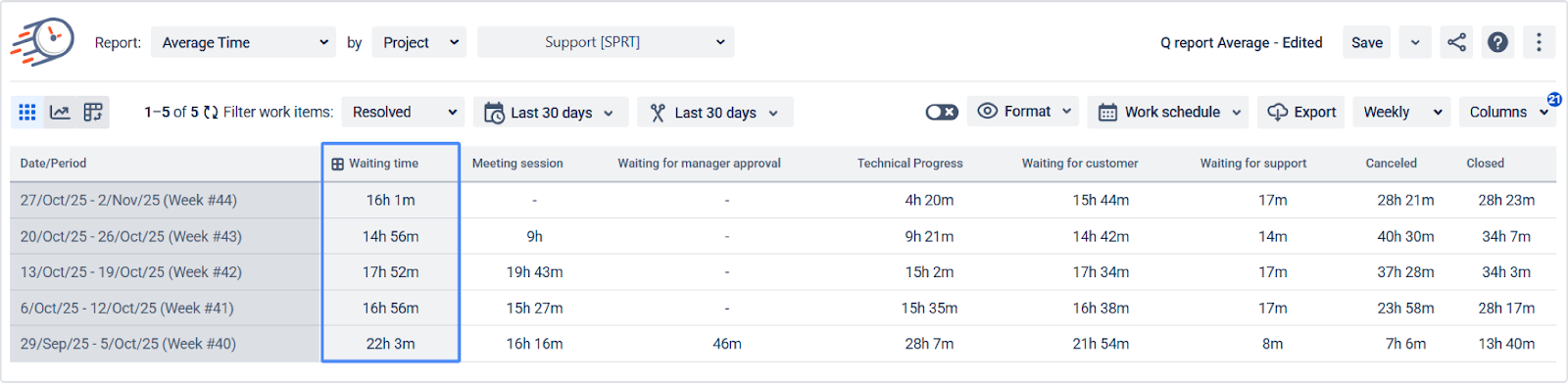
Task: Open the first Last 30 days date dropdown
Action: click(x=551, y=112)
